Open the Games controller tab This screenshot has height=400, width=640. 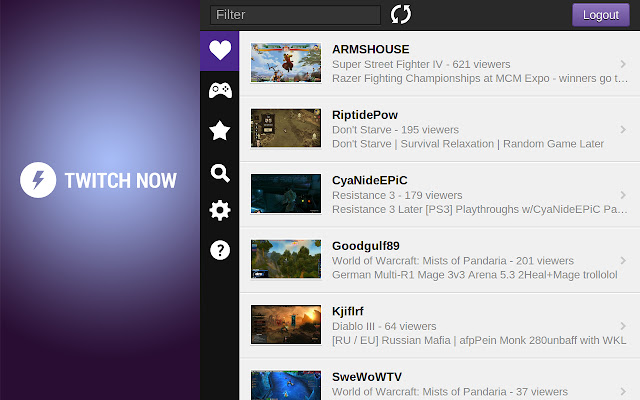click(220, 90)
